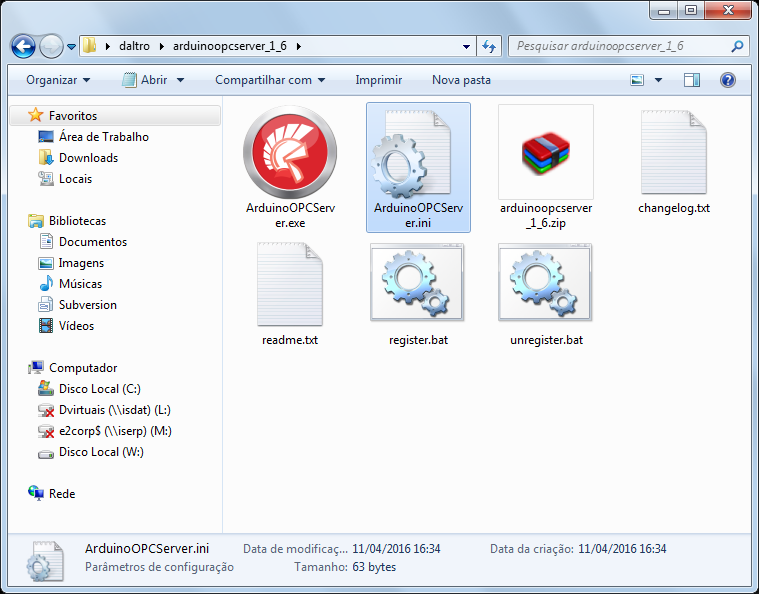Image resolution: width=759 pixels, height=594 pixels.
Task: Select the changelog.txt file icon
Action: tap(673, 152)
